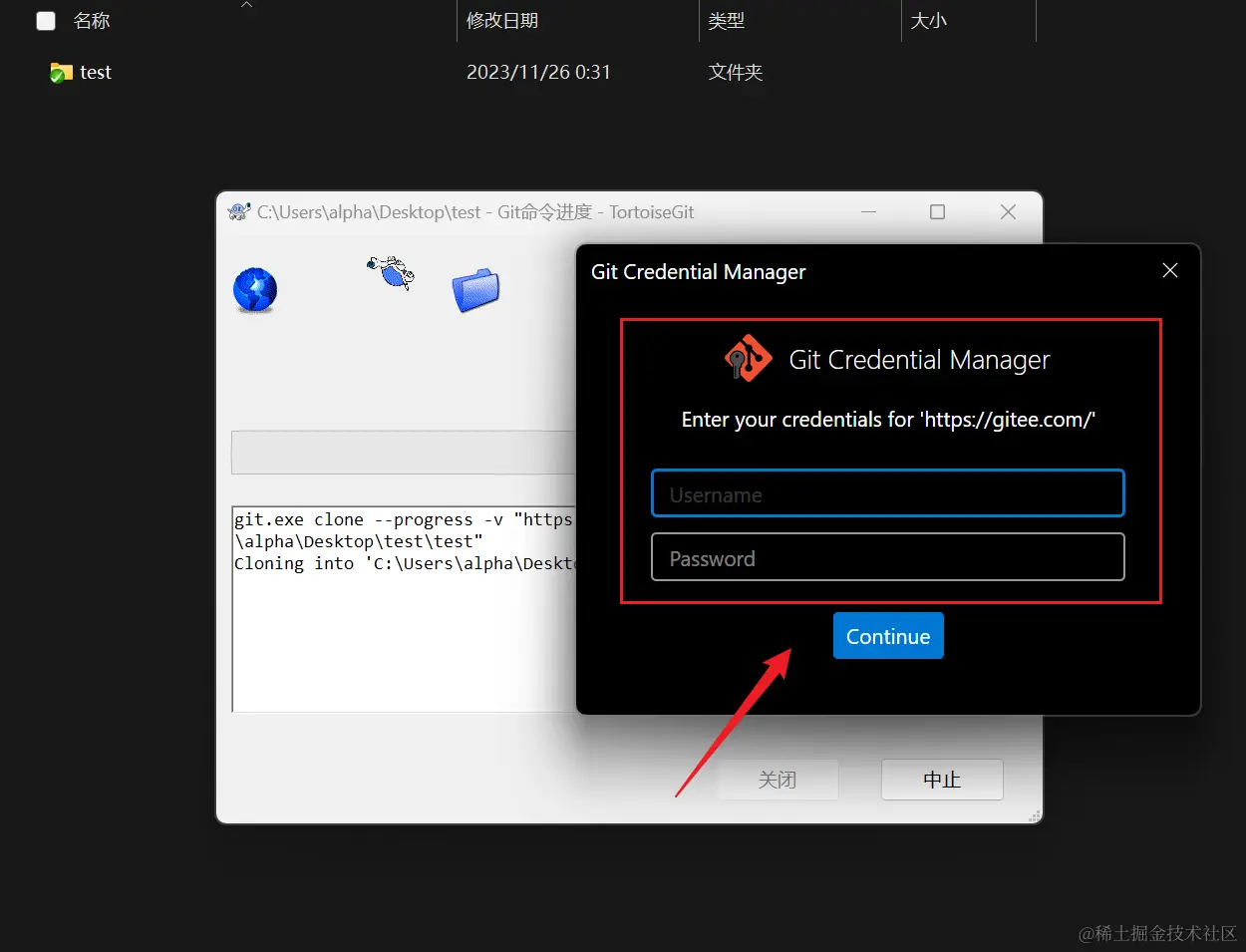Screen dimensions: 1246x952
Task: Click the blue folder icon in TortoiseGit window
Action: click(475, 289)
